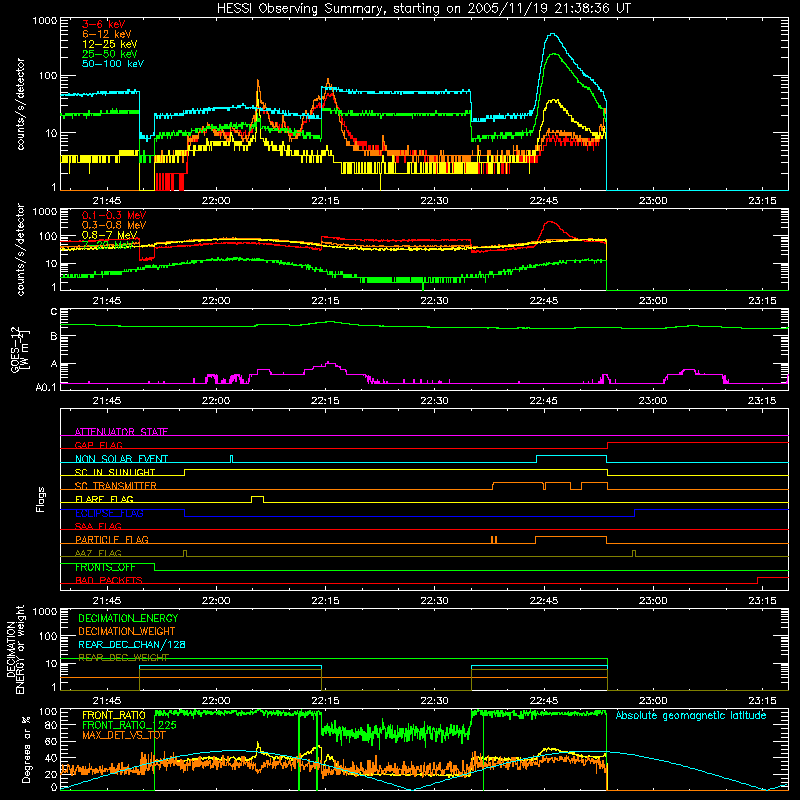Screen dimensions: 800x800
Task: Select the DECIMATION_WEIGHT legend label
Action: pos(127,631)
